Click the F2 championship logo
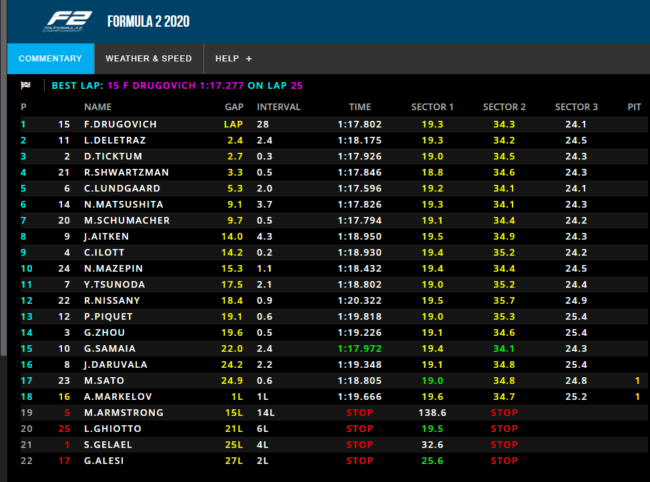This screenshot has height=482, width=650. 67,22
